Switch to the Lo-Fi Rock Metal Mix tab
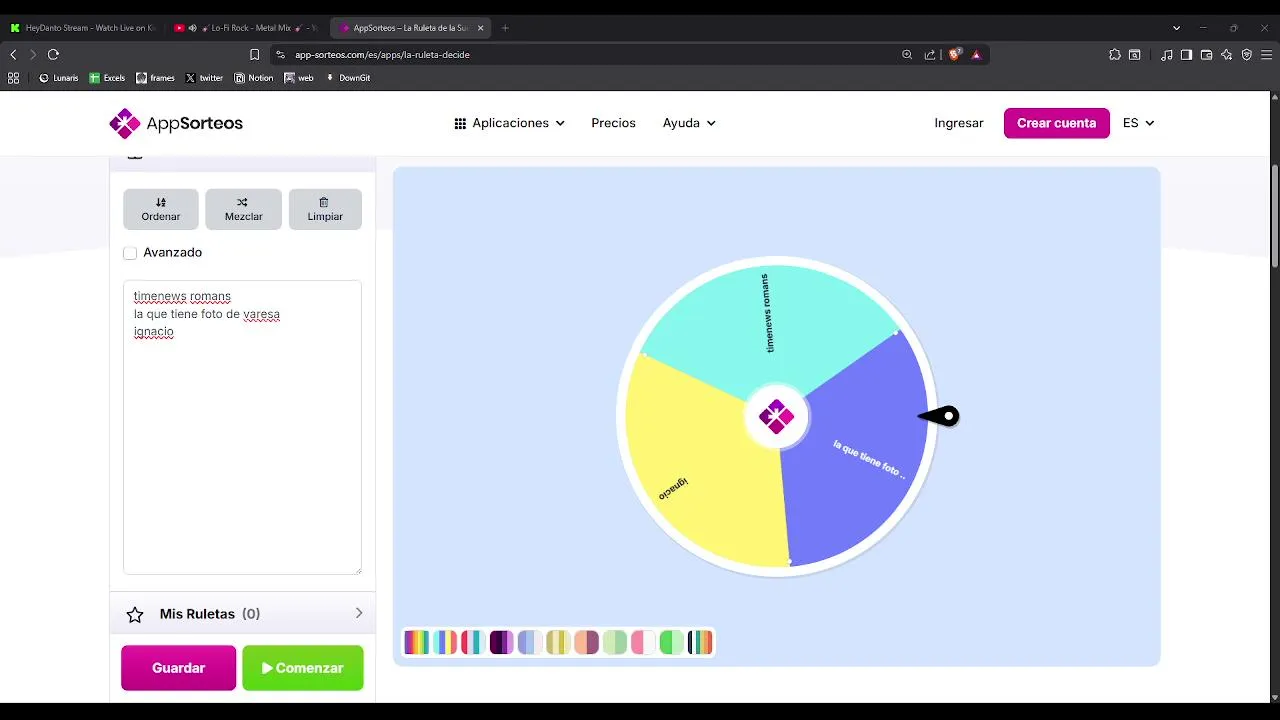The width and height of the screenshot is (1280, 720). pyautogui.click(x=247, y=28)
